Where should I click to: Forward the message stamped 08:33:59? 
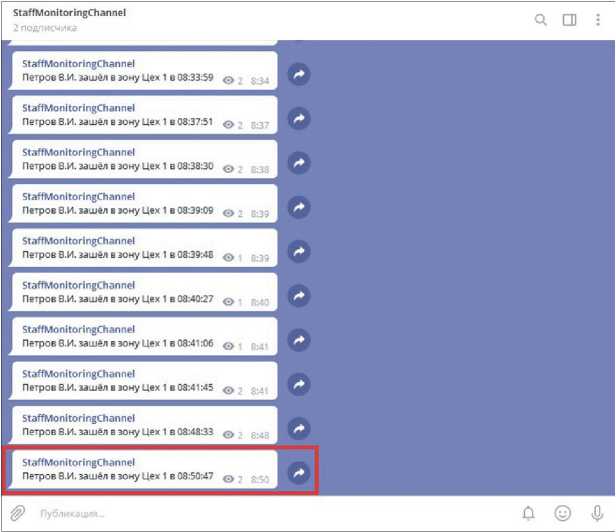click(x=299, y=74)
